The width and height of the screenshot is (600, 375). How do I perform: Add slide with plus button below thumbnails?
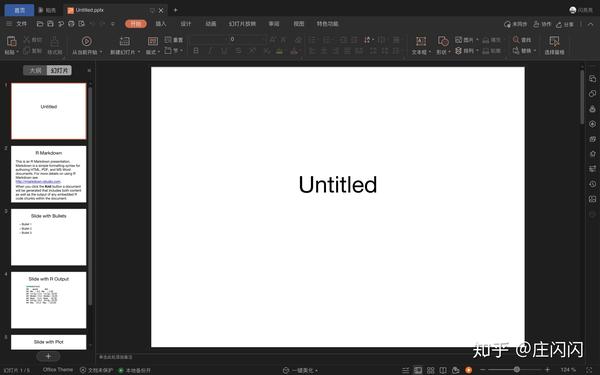[48, 356]
